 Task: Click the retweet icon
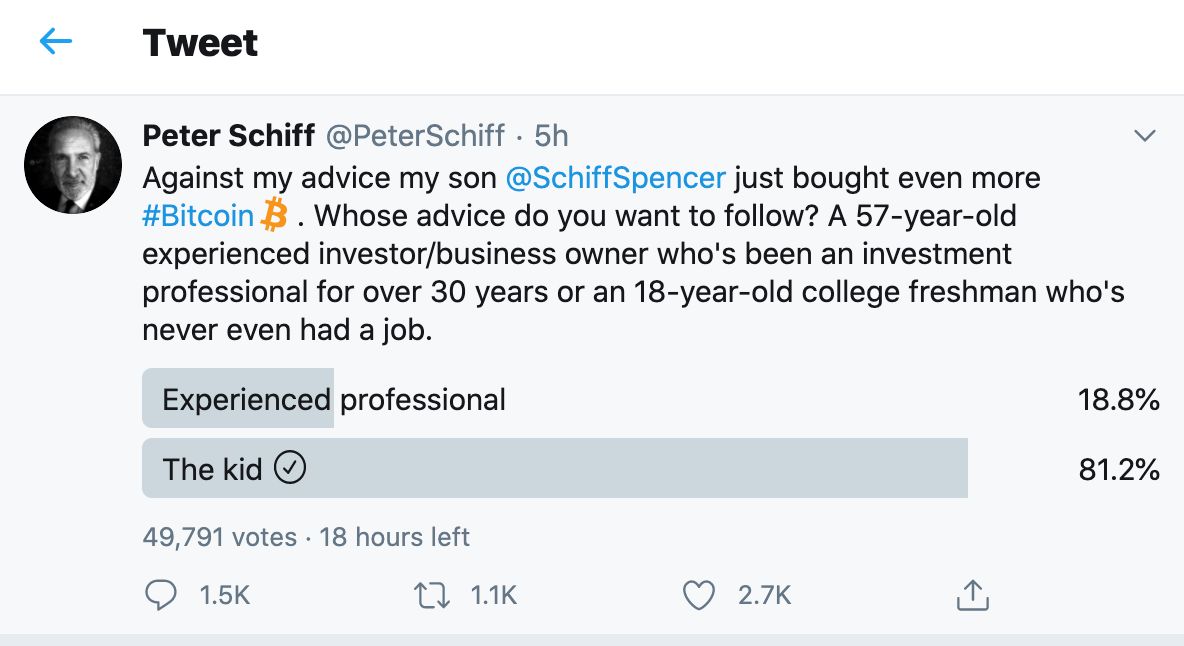click(432, 596)
